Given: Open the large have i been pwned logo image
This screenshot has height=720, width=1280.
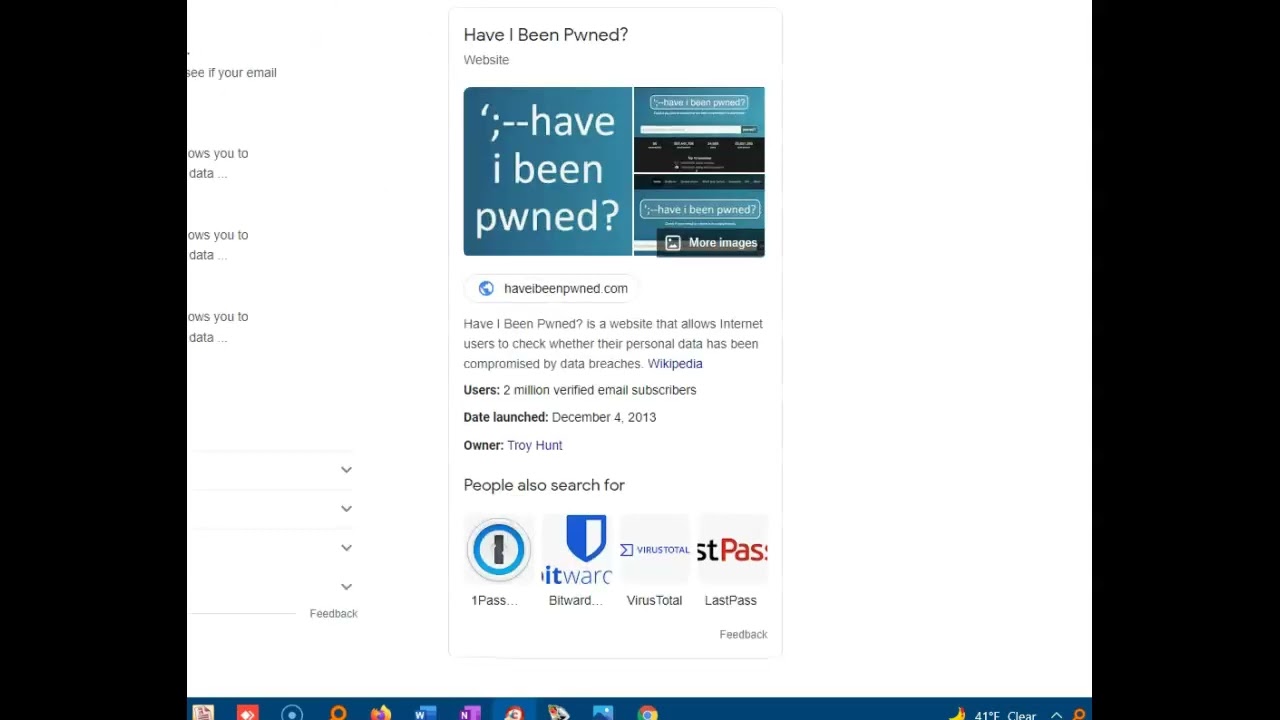Looking at the screenshot, I should point(548,171).
